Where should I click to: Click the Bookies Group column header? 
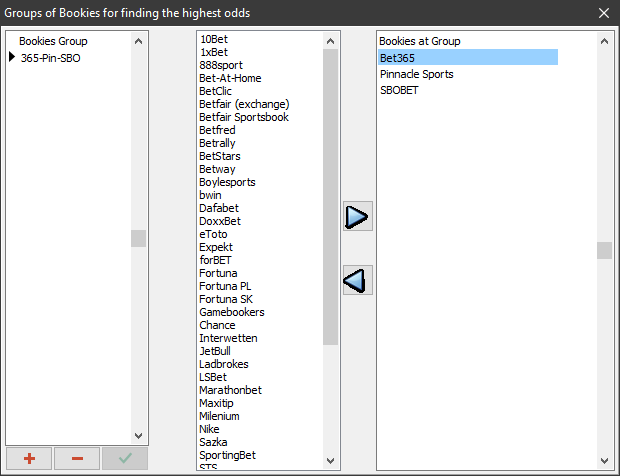[53, 41]
